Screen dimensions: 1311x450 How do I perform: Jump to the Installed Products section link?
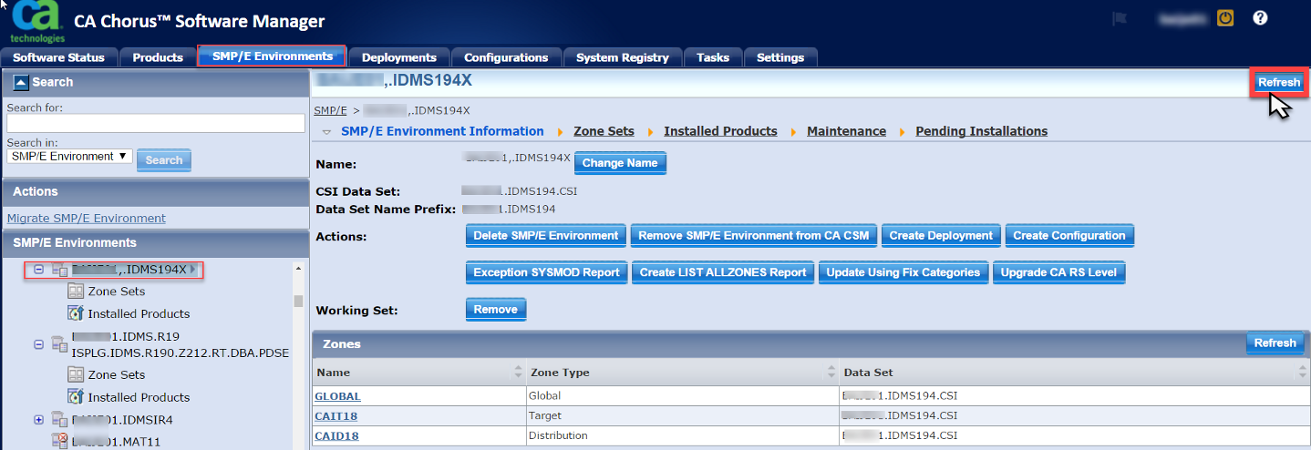(x=720, y=131)
